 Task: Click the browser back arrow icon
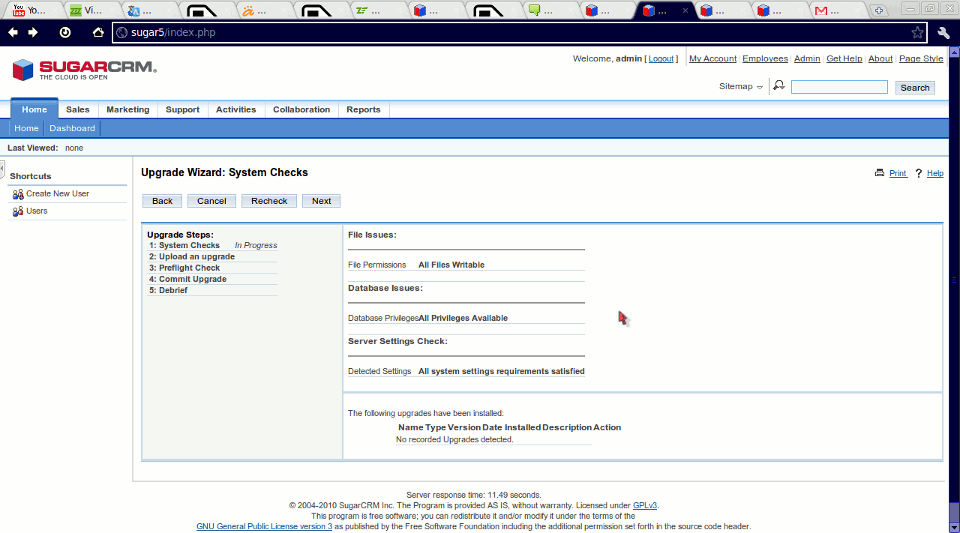click(13, 32)
